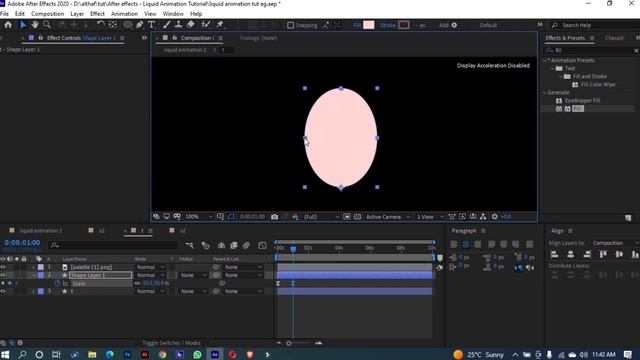Image resolution: width=640 pixels, height=360 pixels.
Task: Open the Composition menu
Action: tap(47, 13)
